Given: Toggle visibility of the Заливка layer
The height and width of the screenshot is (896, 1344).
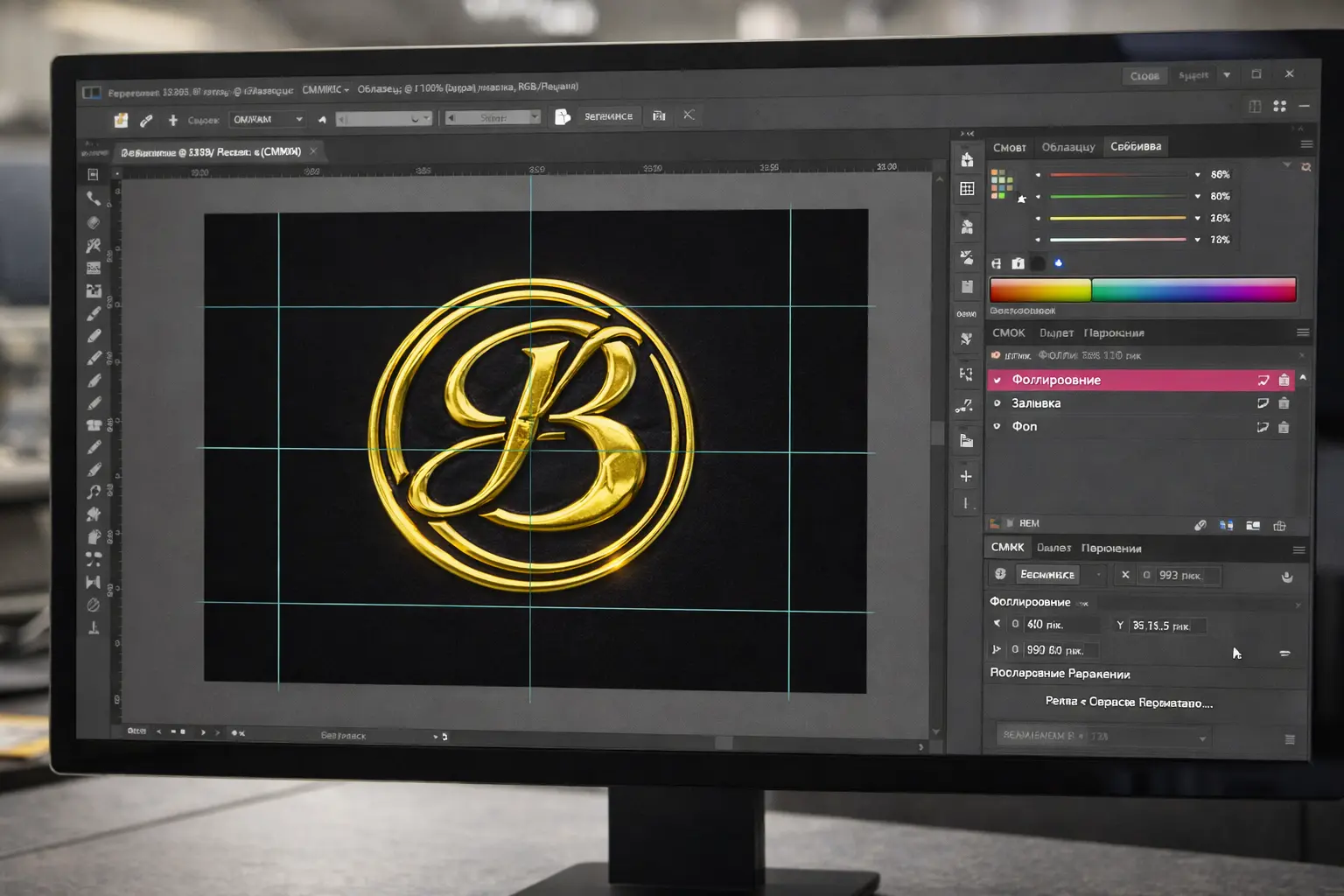Looking at the screenshot, I should point(997,403).
